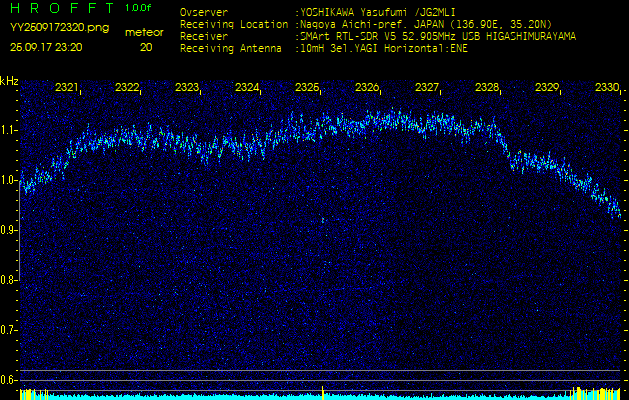Click the YY2609172320.png filename
629x400 pixels.
(59, 30)
